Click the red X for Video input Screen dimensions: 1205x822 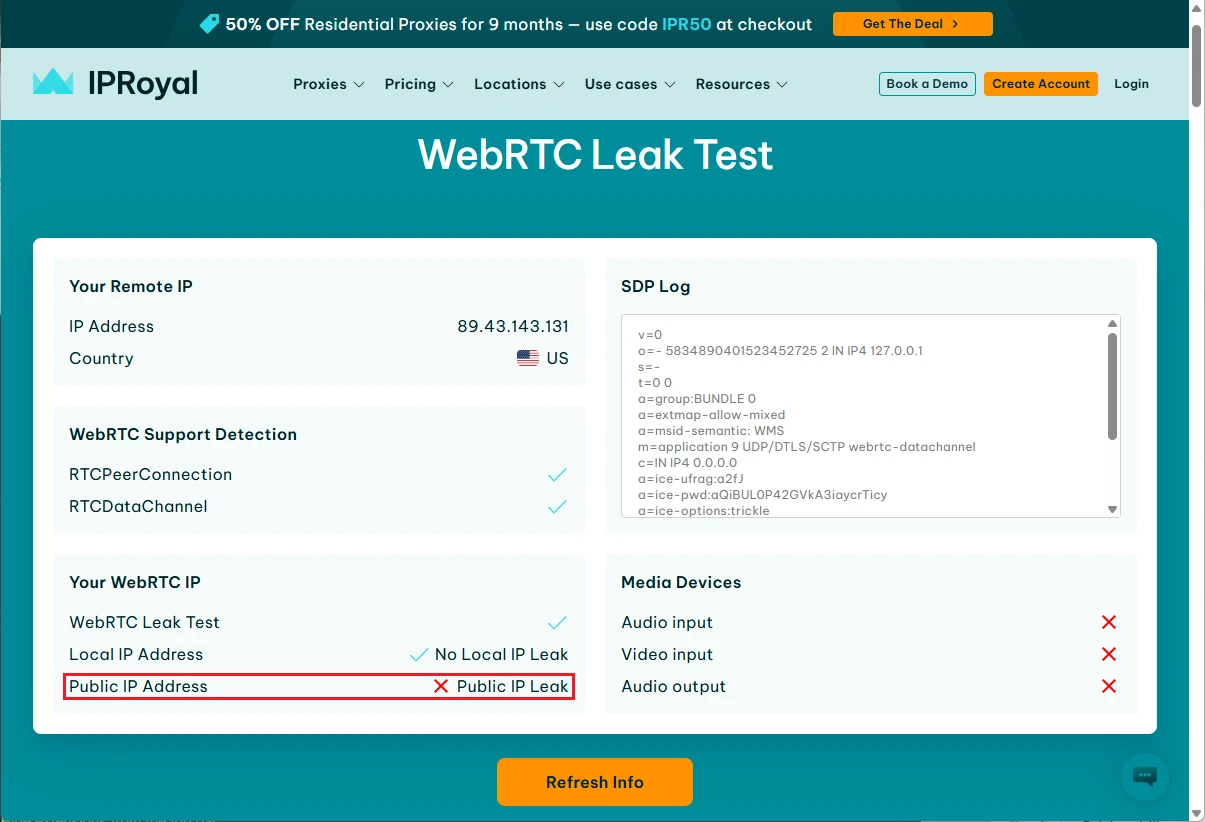click(x=1109, y=654)
